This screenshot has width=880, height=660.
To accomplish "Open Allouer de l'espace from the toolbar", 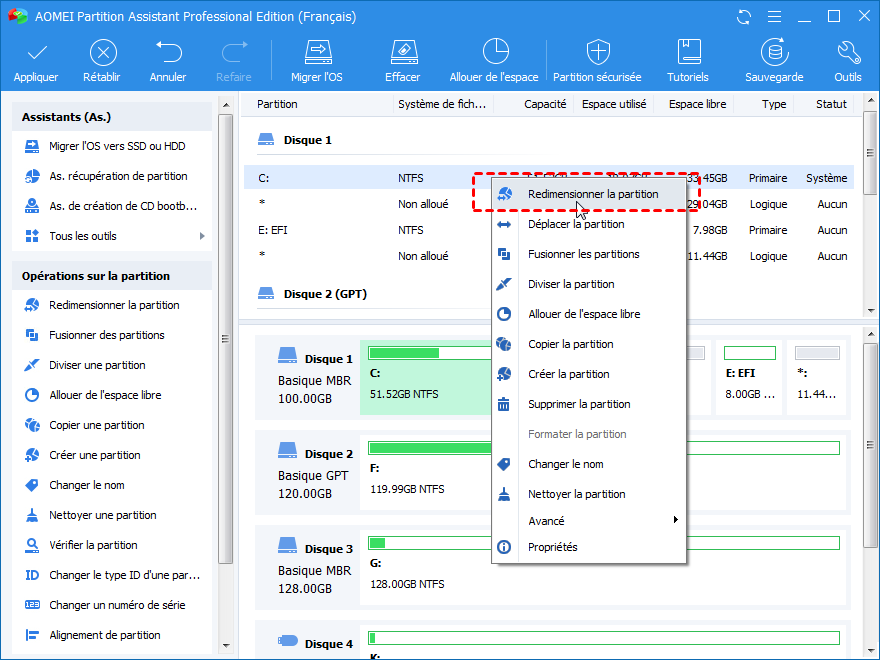I will coord(494,52).
